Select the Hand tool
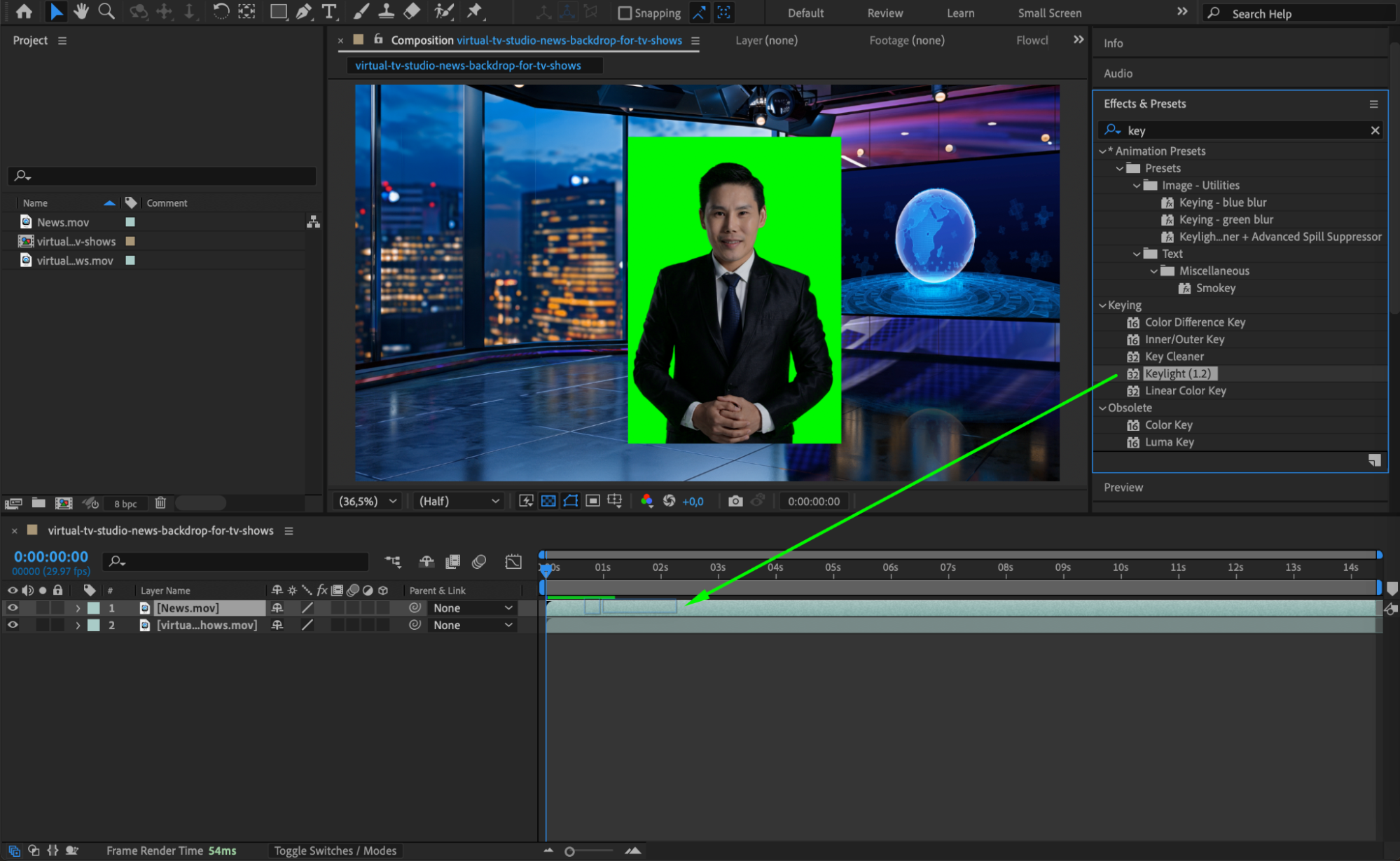1400x861 pixels. click(81, 11)
